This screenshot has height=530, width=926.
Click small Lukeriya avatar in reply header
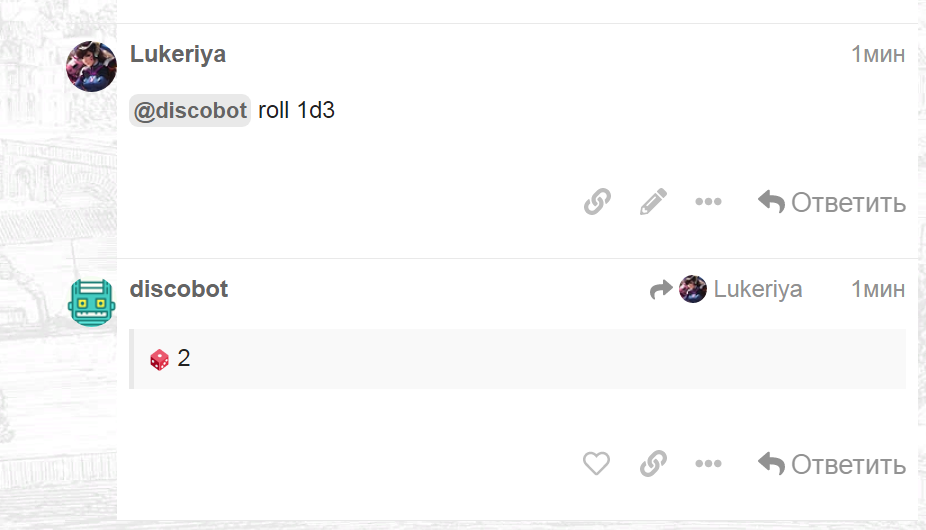[x=693, y=290]
